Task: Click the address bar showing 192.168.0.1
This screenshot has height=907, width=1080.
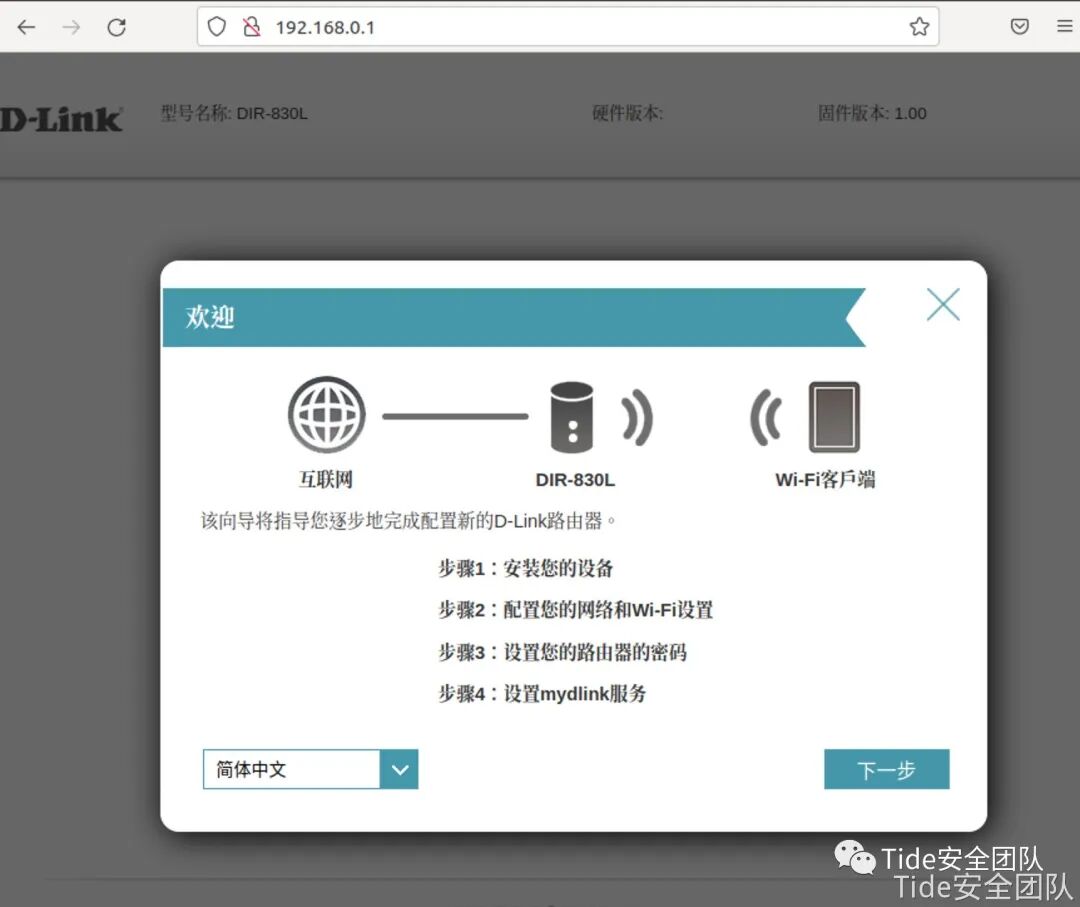Action: click(x=568, y=27)
